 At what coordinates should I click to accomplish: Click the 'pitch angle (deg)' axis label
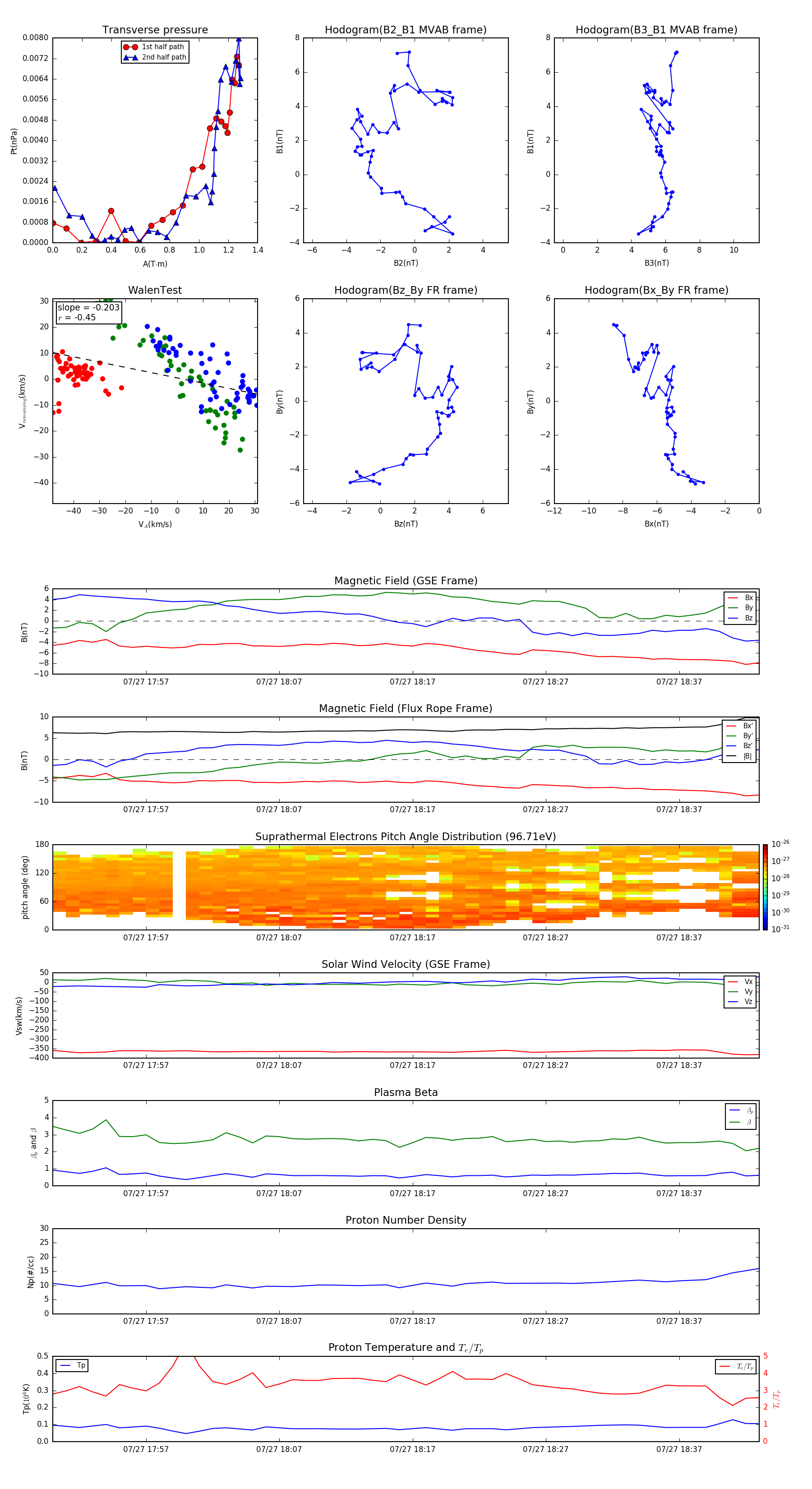[x=25, y=887]
